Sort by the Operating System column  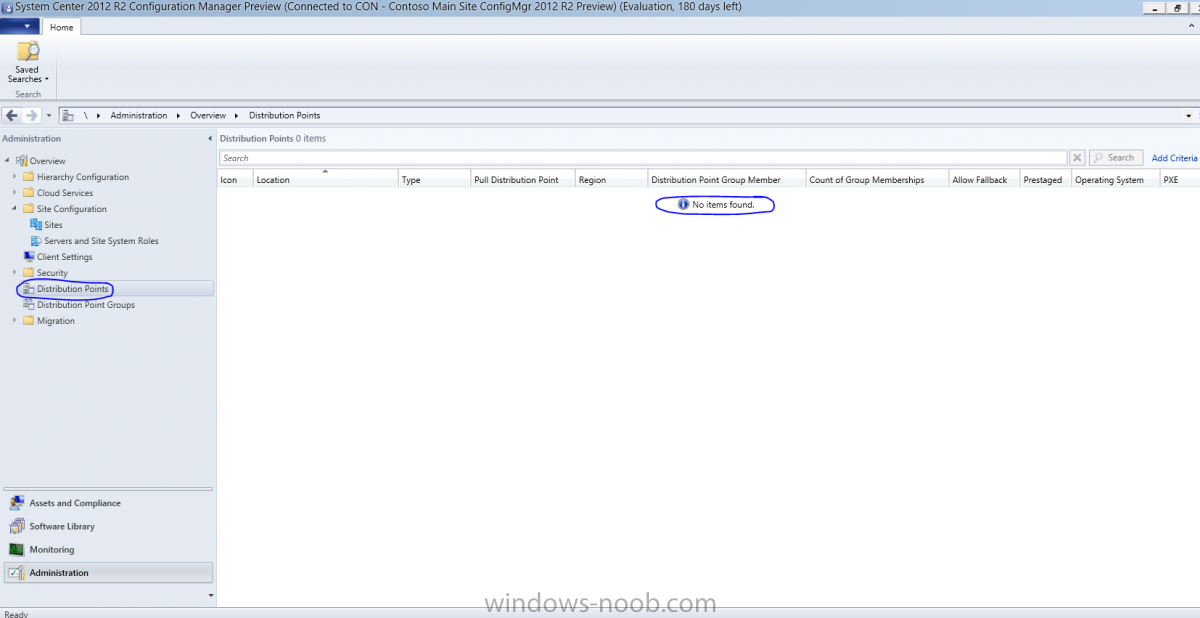(x=1115, y=180)
